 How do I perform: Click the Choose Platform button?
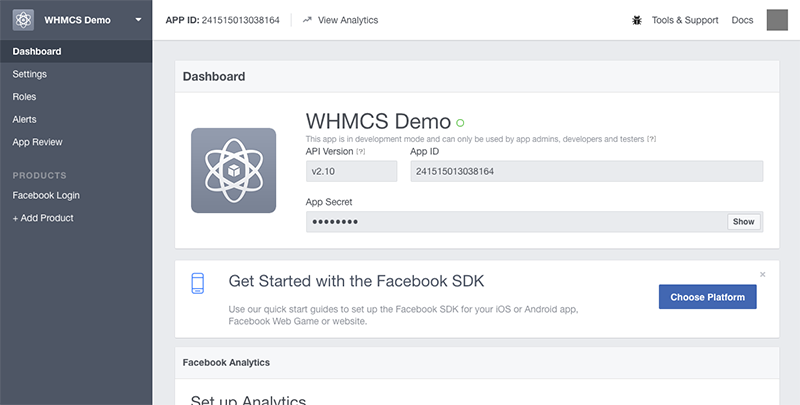707,297
